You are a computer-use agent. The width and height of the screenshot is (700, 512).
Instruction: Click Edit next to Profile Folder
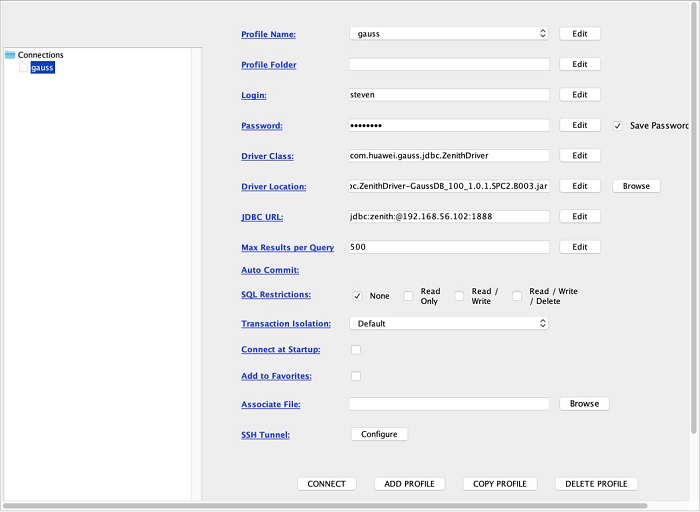tap(579, 64)
